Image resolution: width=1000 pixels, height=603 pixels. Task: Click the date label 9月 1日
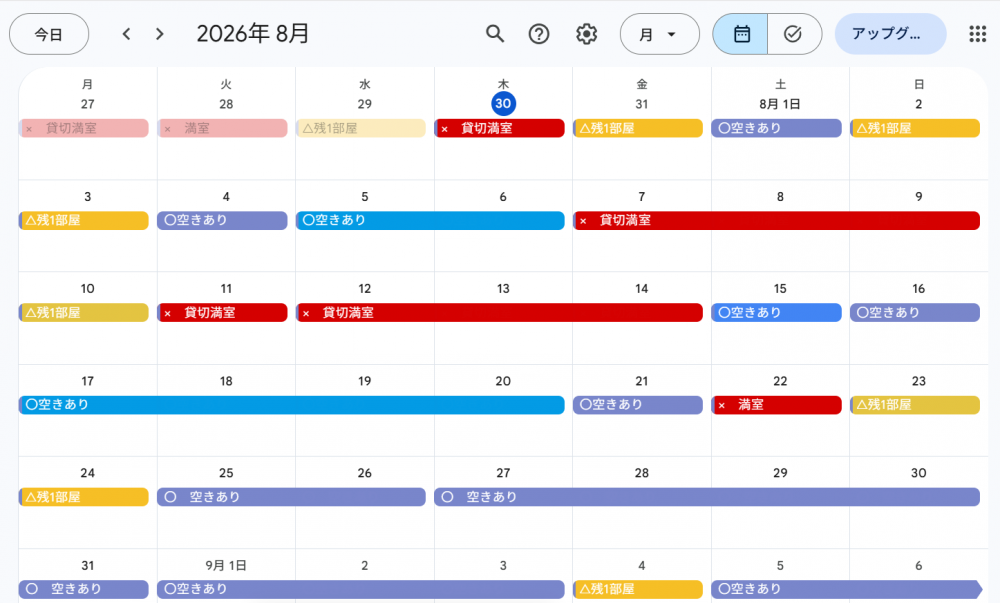point(226,565)
